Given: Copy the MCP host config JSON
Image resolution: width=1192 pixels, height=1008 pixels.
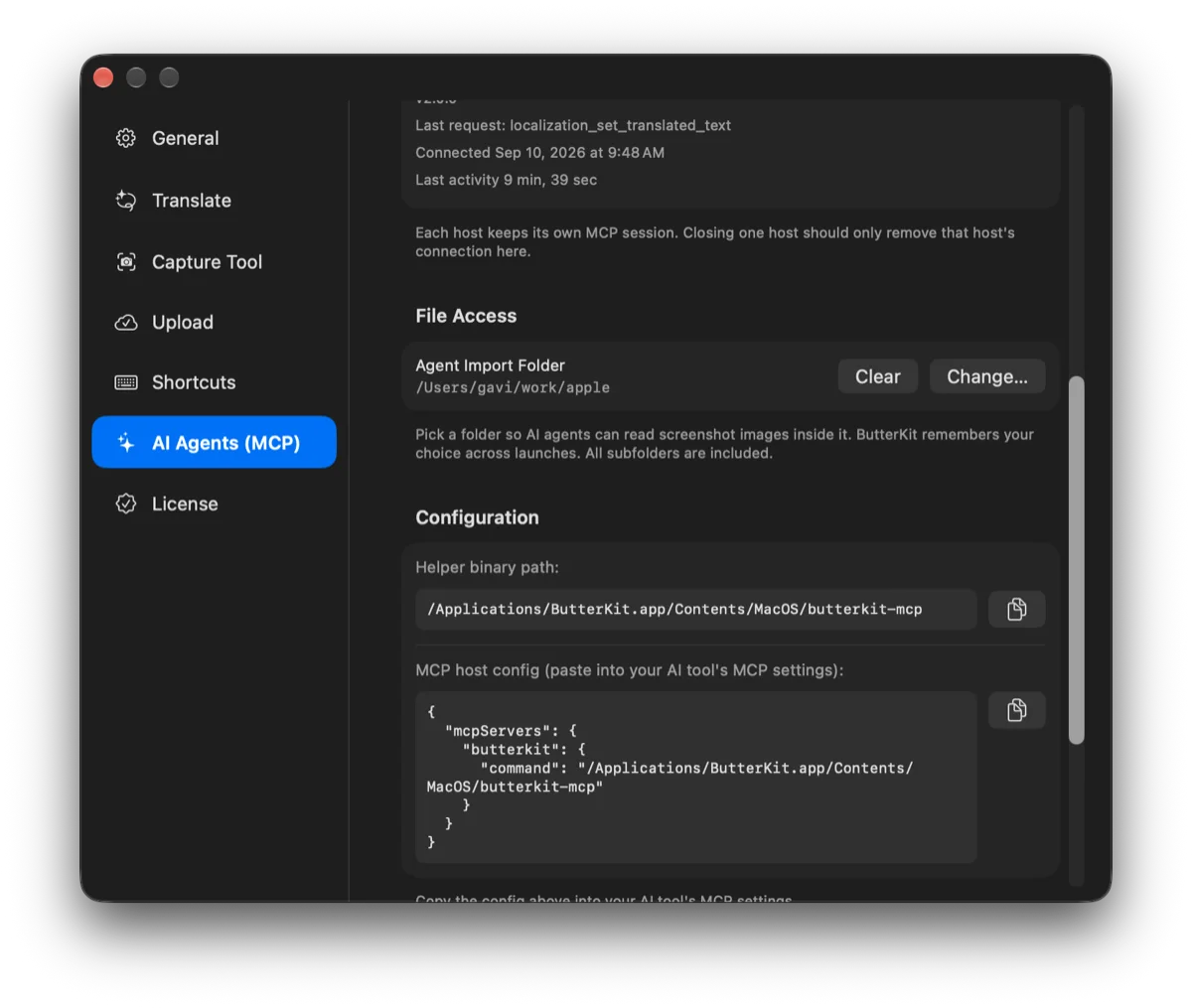Looking at the screenshot, I should pos(1016,710).
